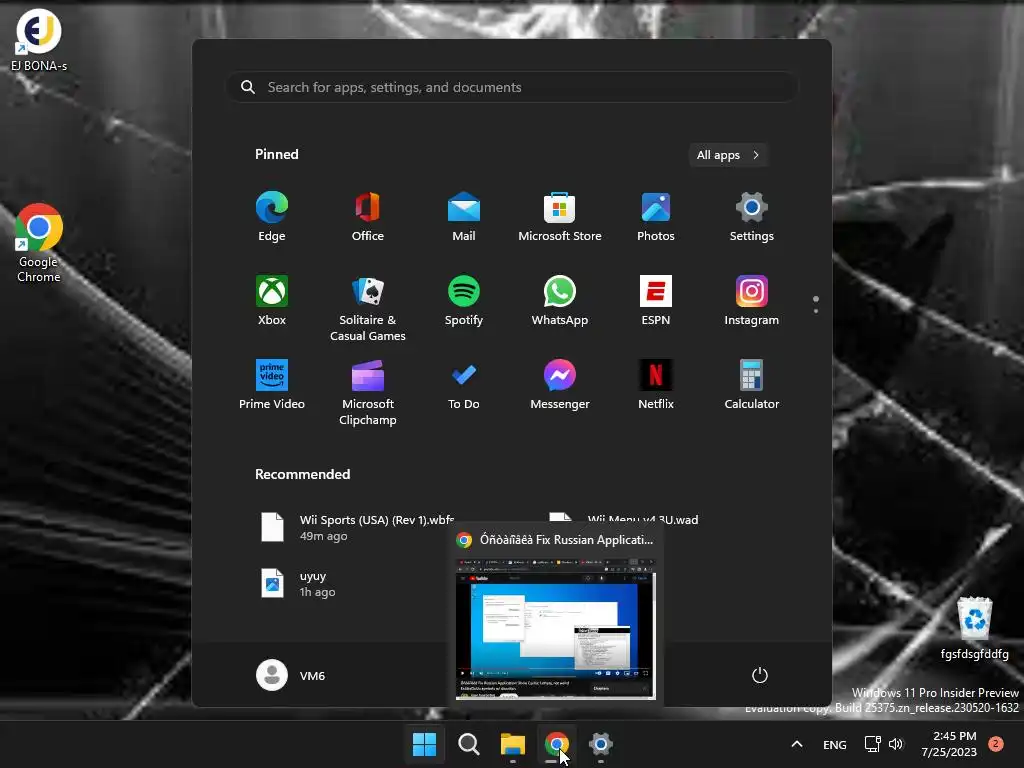The image size is (1024, 768).
Task: Select the EJ BONA-s desktop shortcut
Action: click(39, 40)
